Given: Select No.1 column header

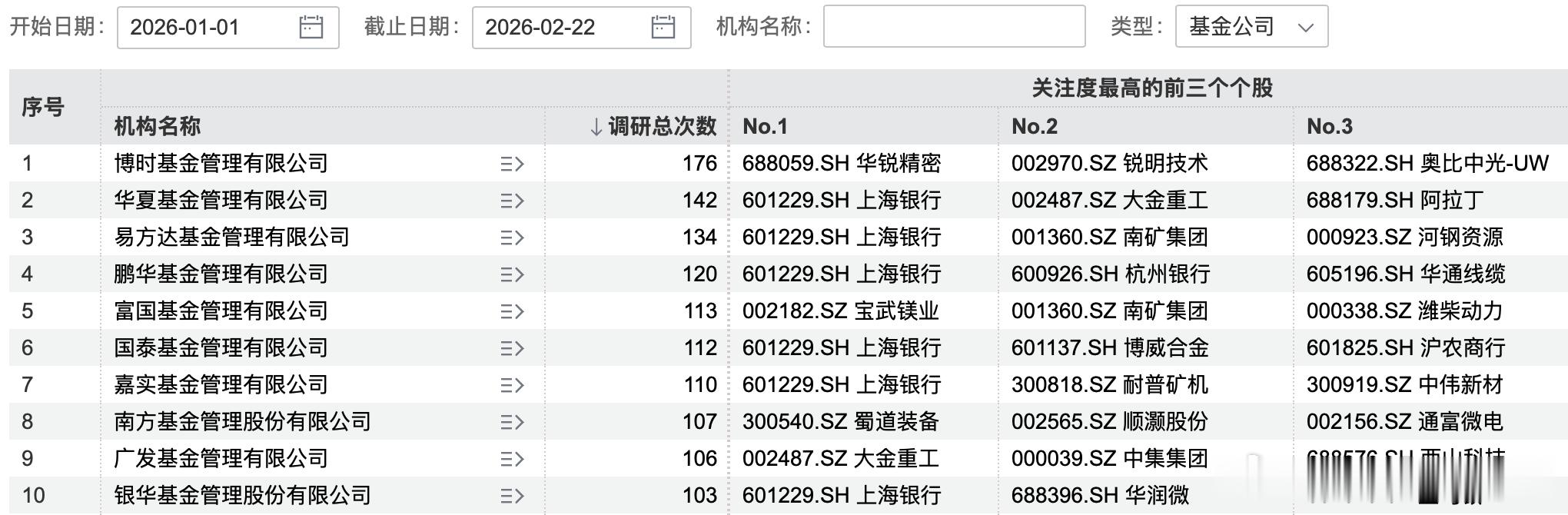Looking at the screenshot, I should pos(765,126).
